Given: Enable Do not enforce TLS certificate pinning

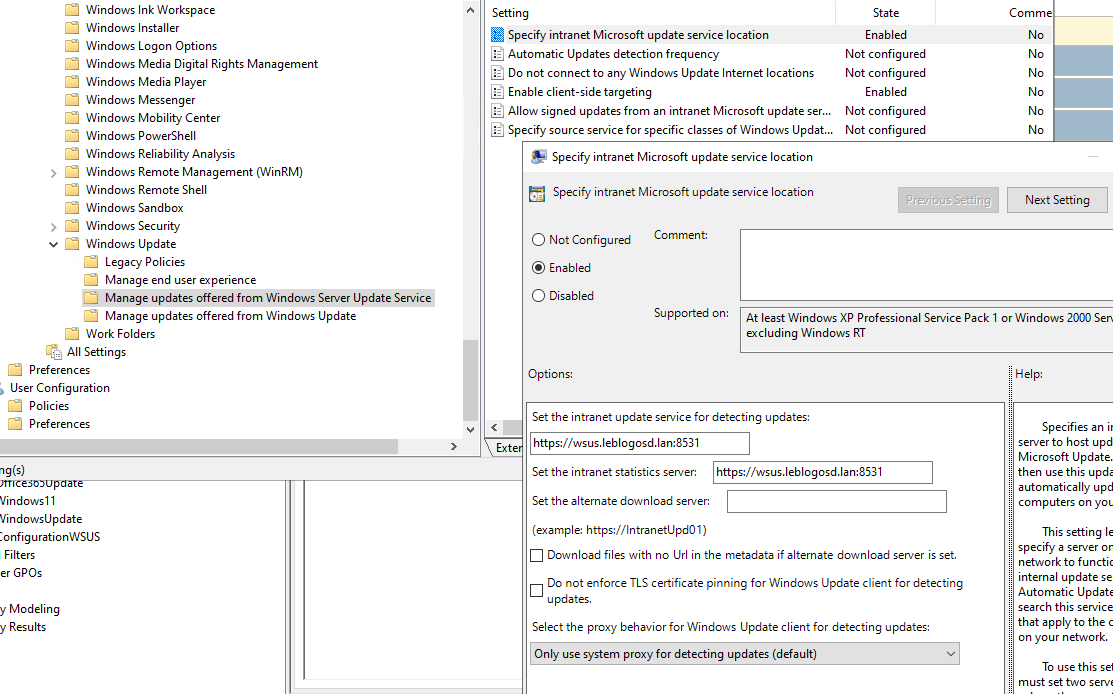Looking at the screenshot, I should [537, 589].
